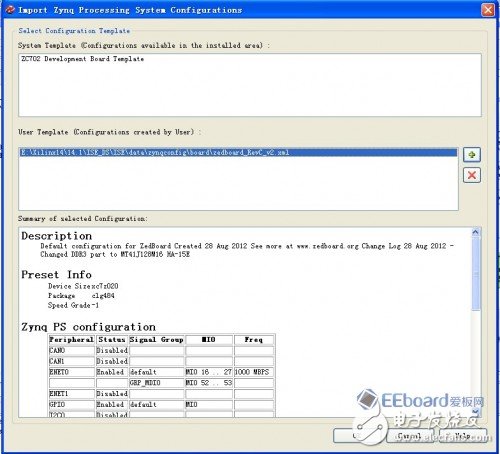Click the Zynq PS configuration heading

click(88, 327)
